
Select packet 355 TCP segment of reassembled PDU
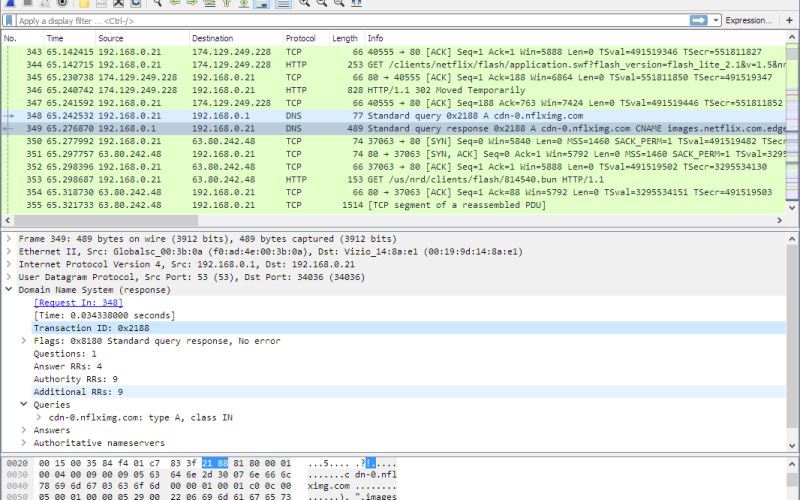click(393, 205)
